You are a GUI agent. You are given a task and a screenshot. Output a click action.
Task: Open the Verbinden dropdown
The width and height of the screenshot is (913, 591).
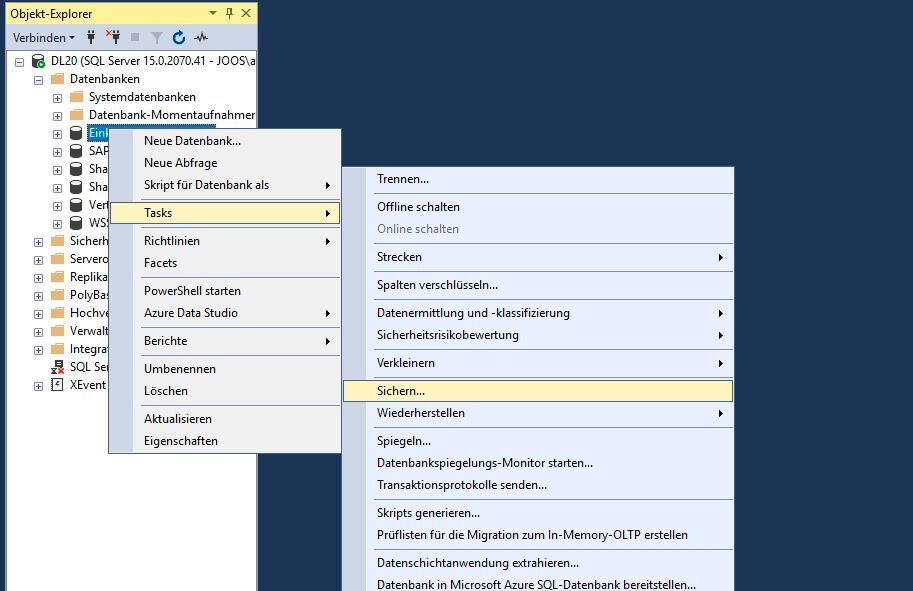[x=43, y=37]
